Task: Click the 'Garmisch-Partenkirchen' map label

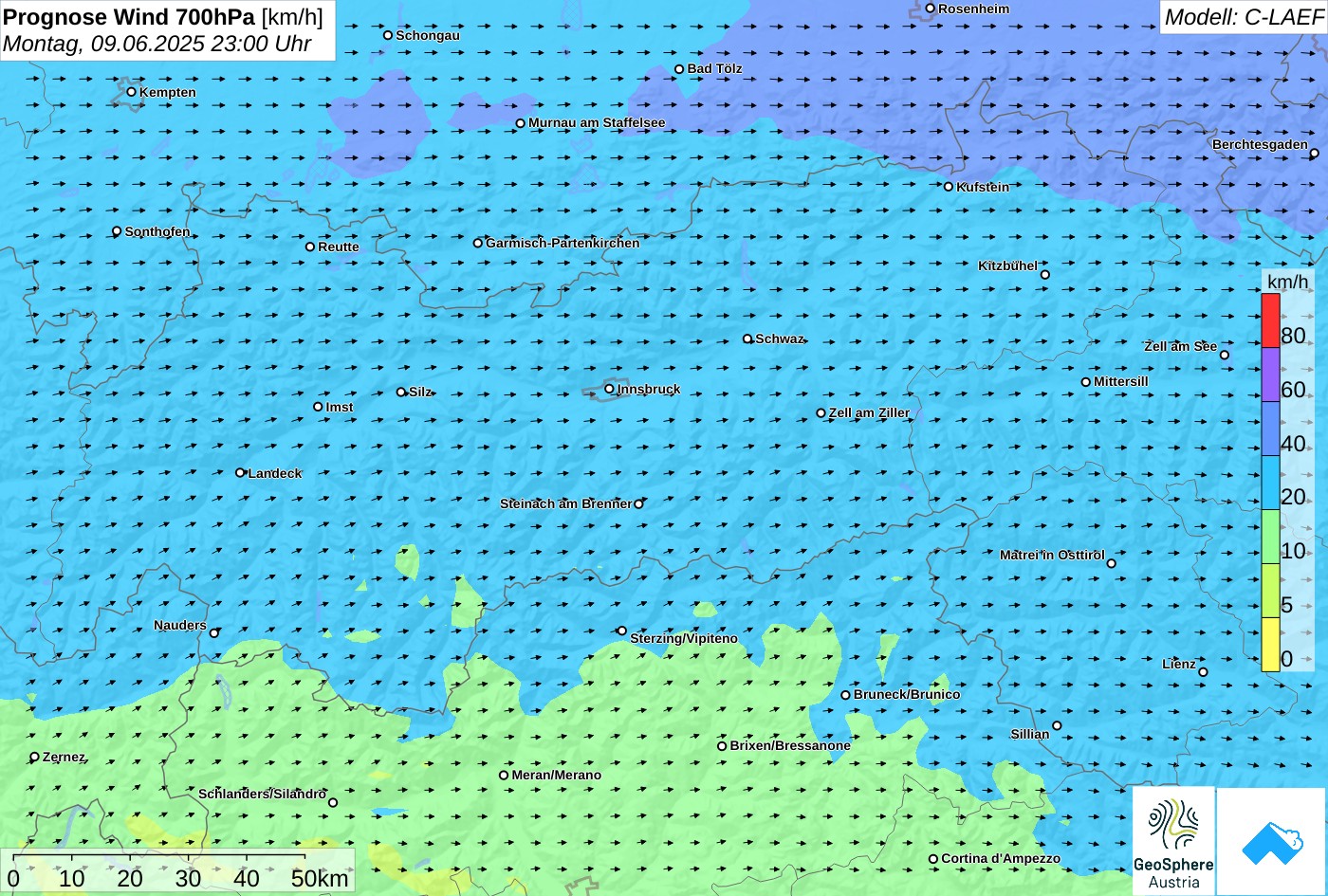Action: (563, 243)
